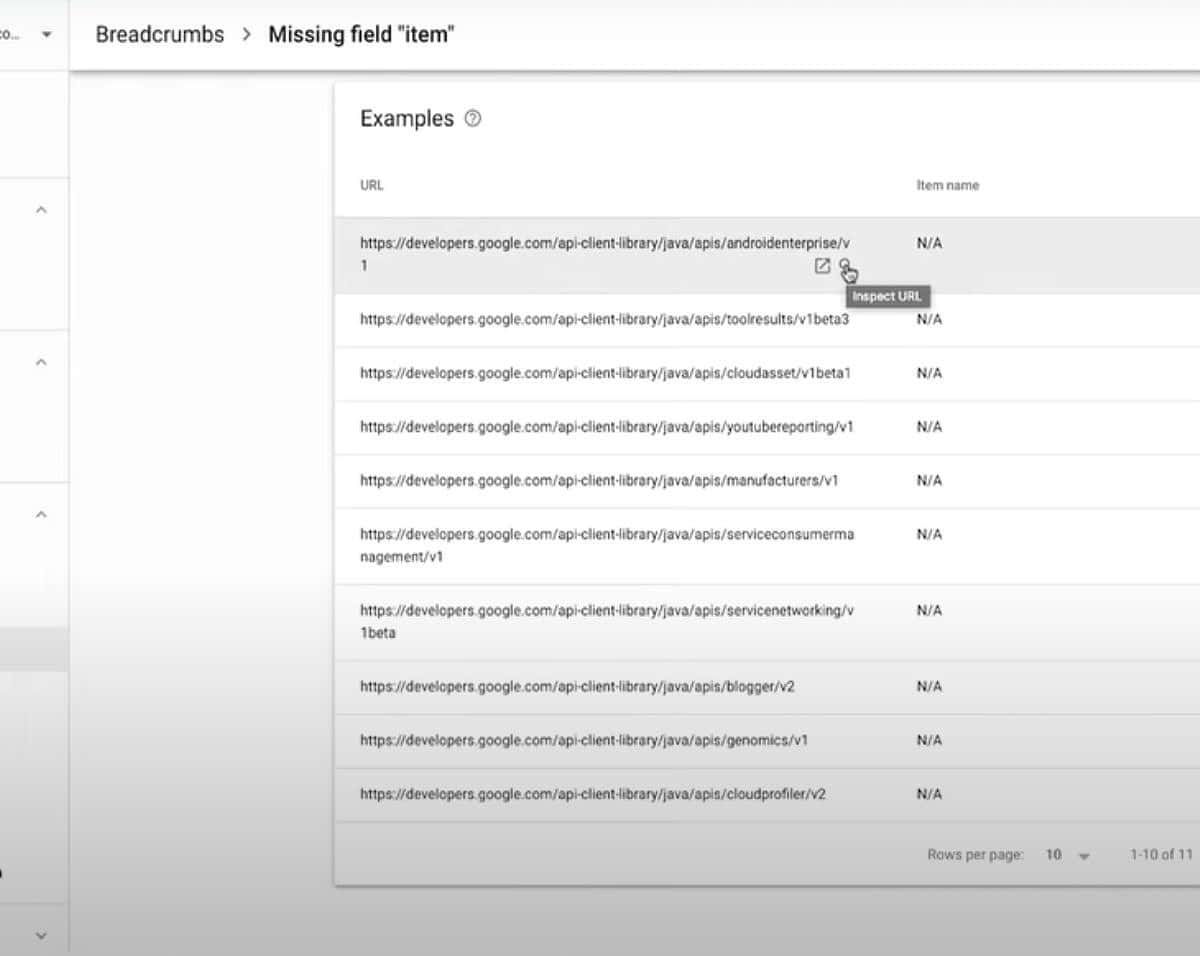Select the manufacturers/v1 URL row
The width and height of the screenshot is (1200, 956).
point(598,481)
